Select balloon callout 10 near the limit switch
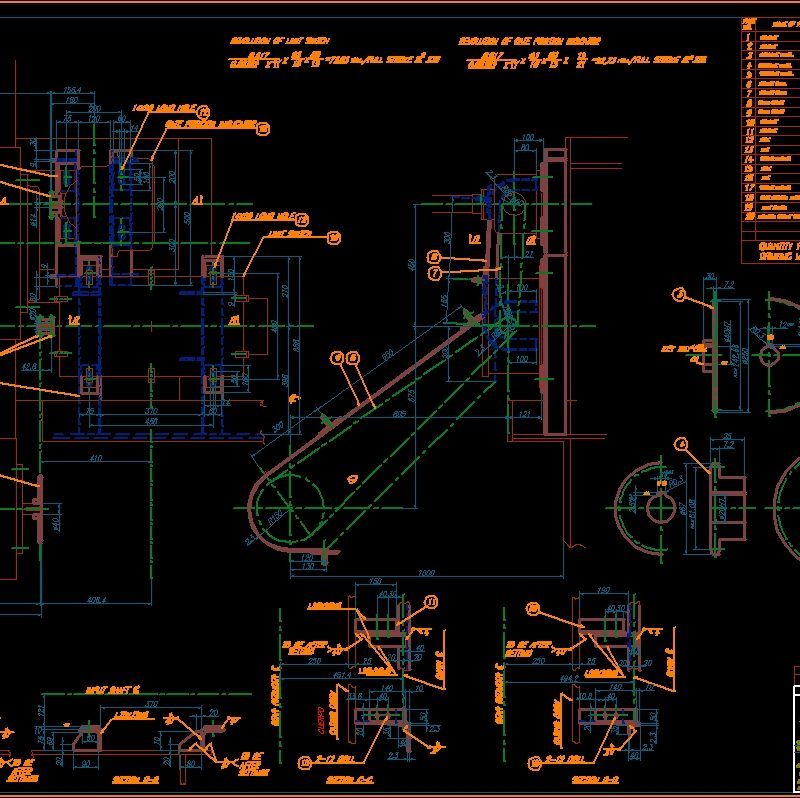This screenshot has width=800, height=798. (332, 238)
